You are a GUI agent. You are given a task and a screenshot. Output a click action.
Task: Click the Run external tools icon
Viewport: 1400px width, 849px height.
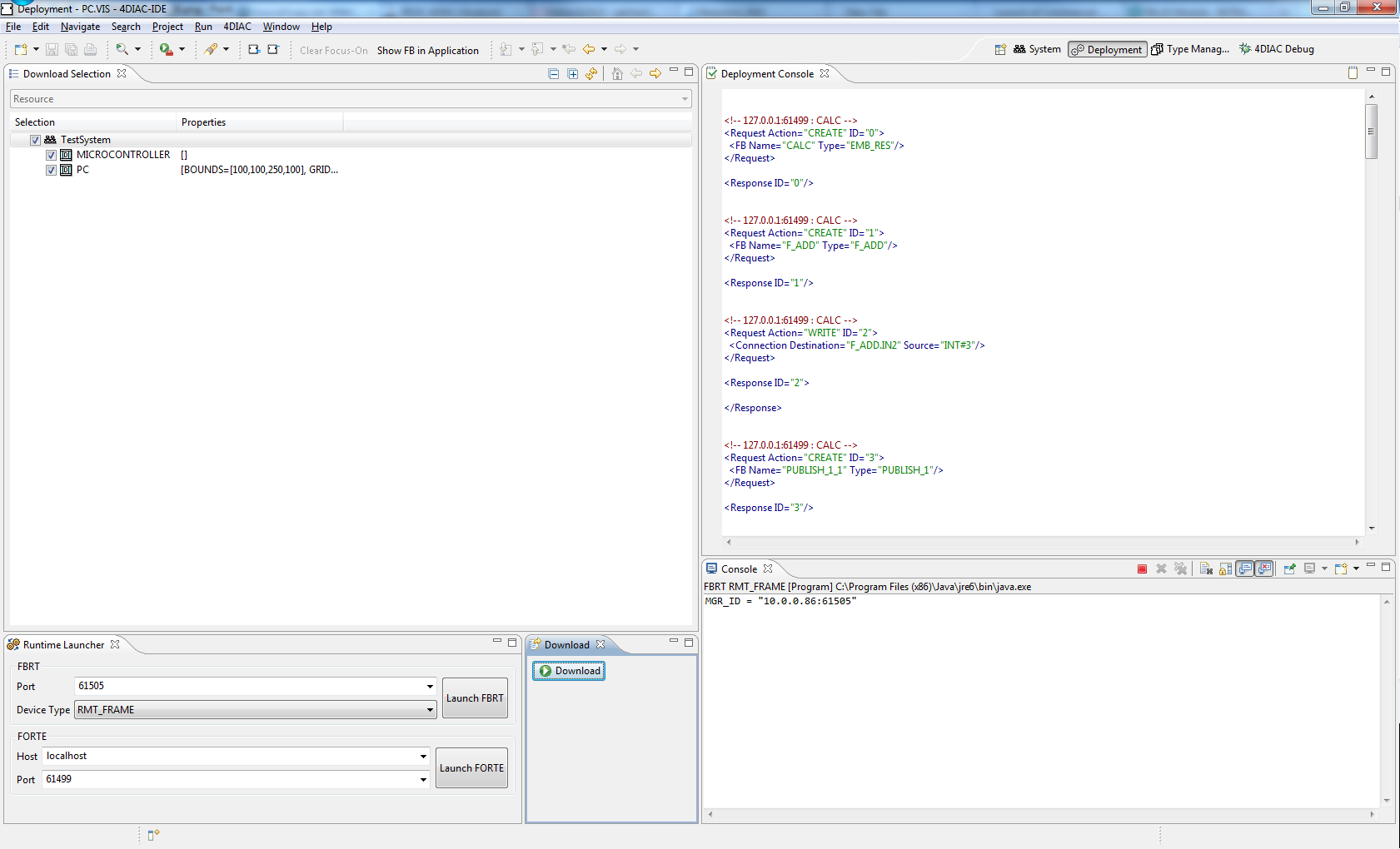point(166,50)
